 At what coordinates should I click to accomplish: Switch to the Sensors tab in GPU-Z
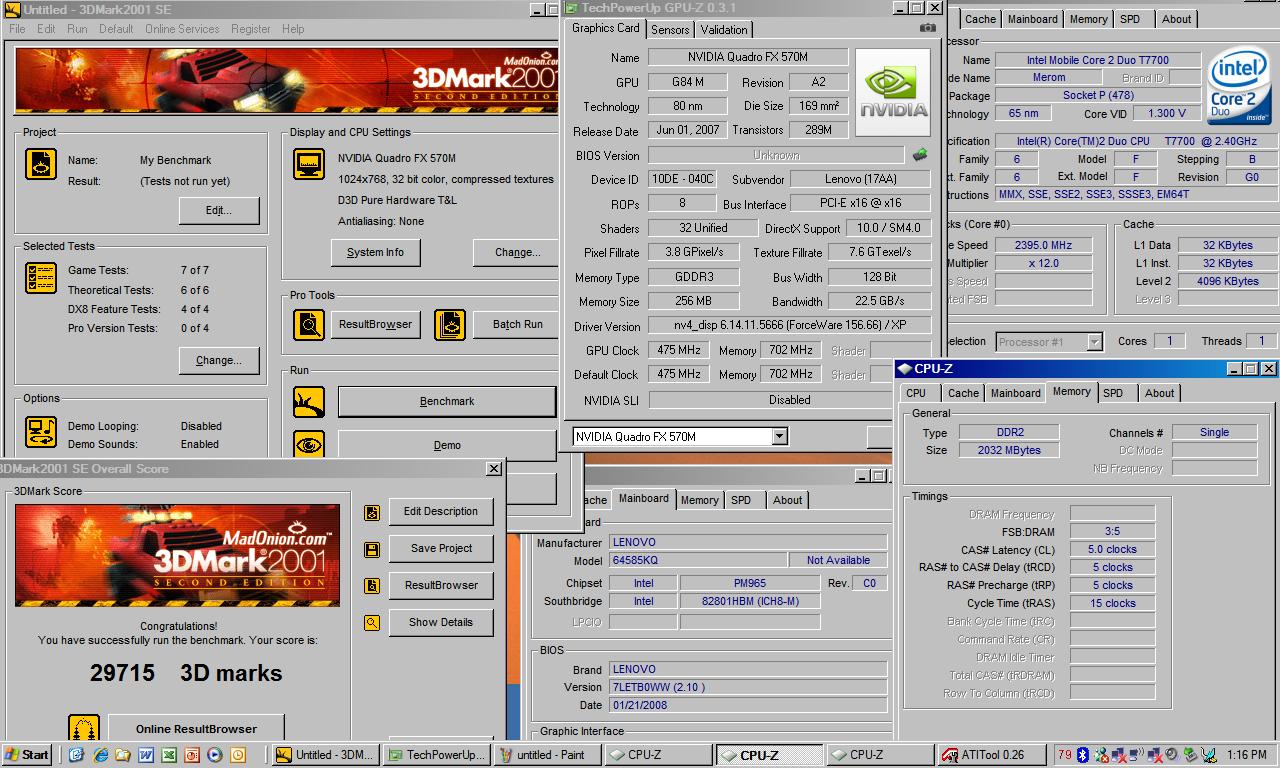tap(670, 30)
